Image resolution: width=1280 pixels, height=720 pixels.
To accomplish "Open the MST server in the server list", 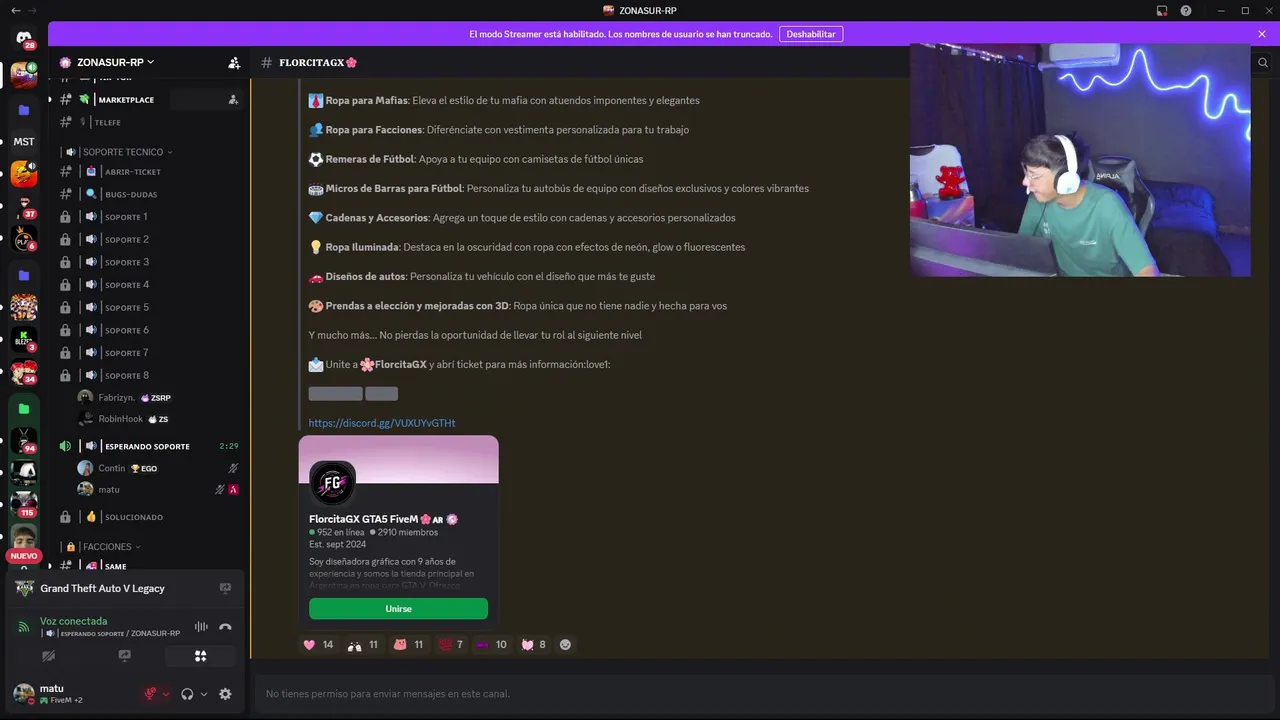I will 24,142.
